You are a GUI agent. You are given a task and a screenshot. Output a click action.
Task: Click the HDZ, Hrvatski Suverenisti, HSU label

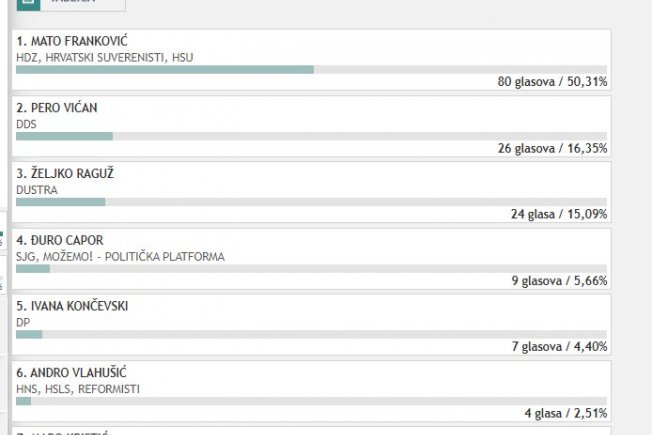[105, 57]
